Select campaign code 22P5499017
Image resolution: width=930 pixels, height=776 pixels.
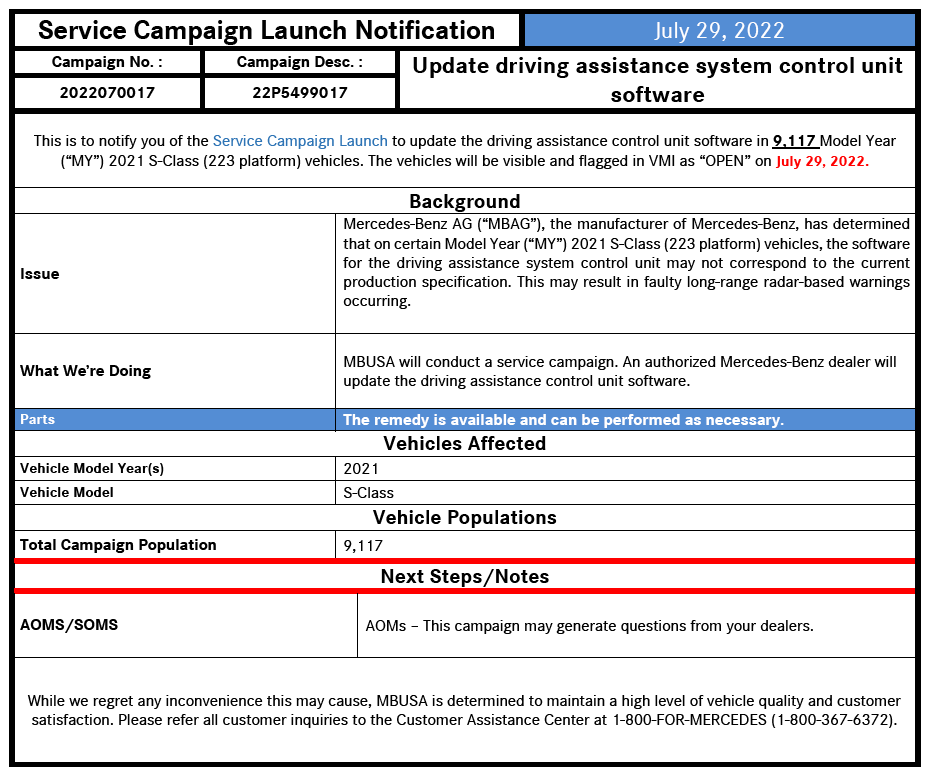pyautogui.click(x=300, y=93)
